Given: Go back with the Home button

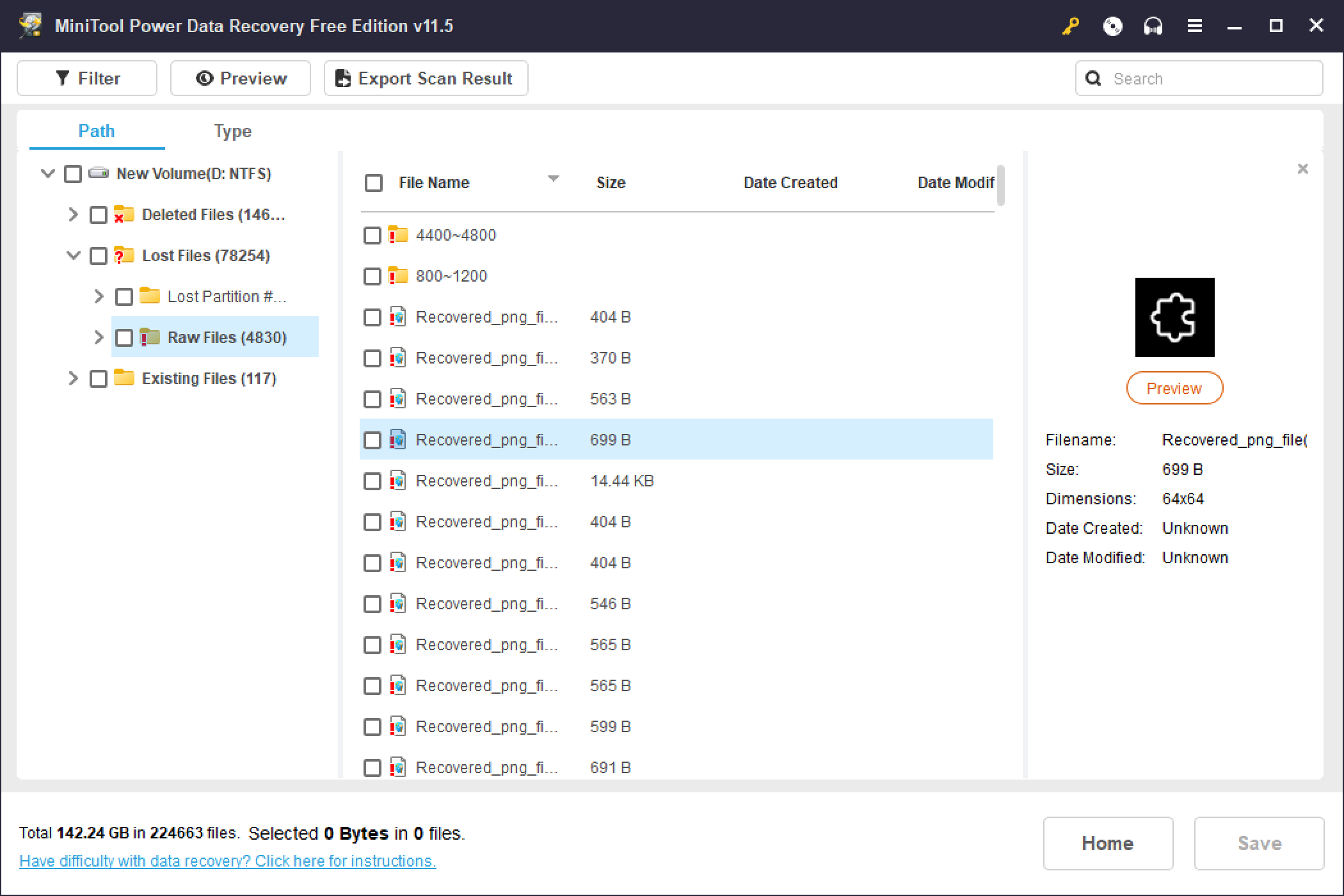Looking at the screenshot, I should (1108, 844).
